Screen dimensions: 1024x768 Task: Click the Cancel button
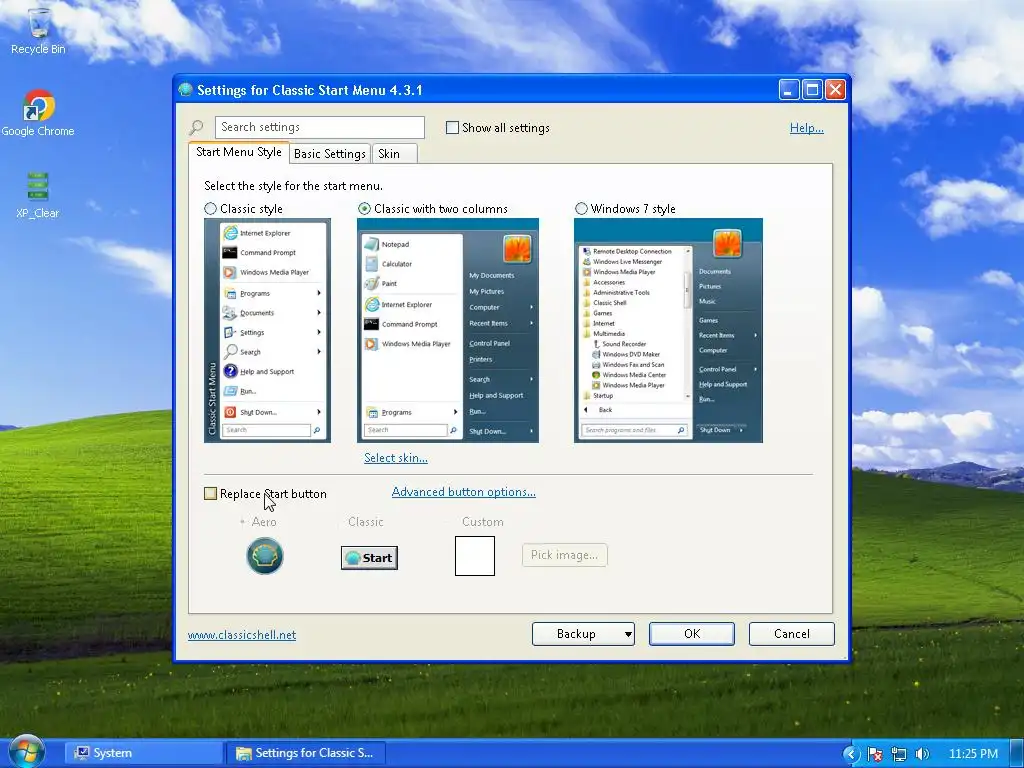point(792,633)
